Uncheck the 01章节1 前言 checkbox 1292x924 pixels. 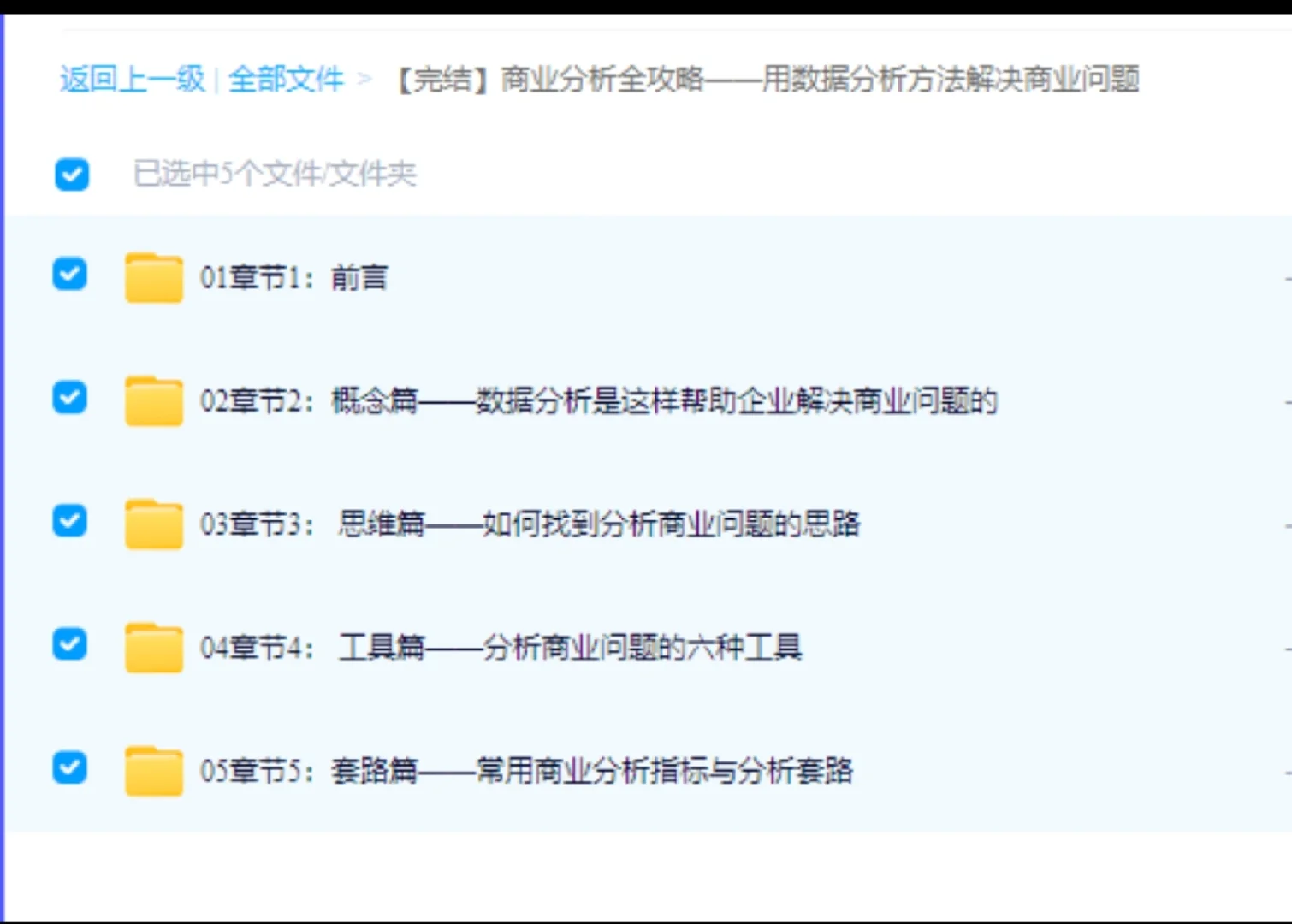(x=69, y=275)
